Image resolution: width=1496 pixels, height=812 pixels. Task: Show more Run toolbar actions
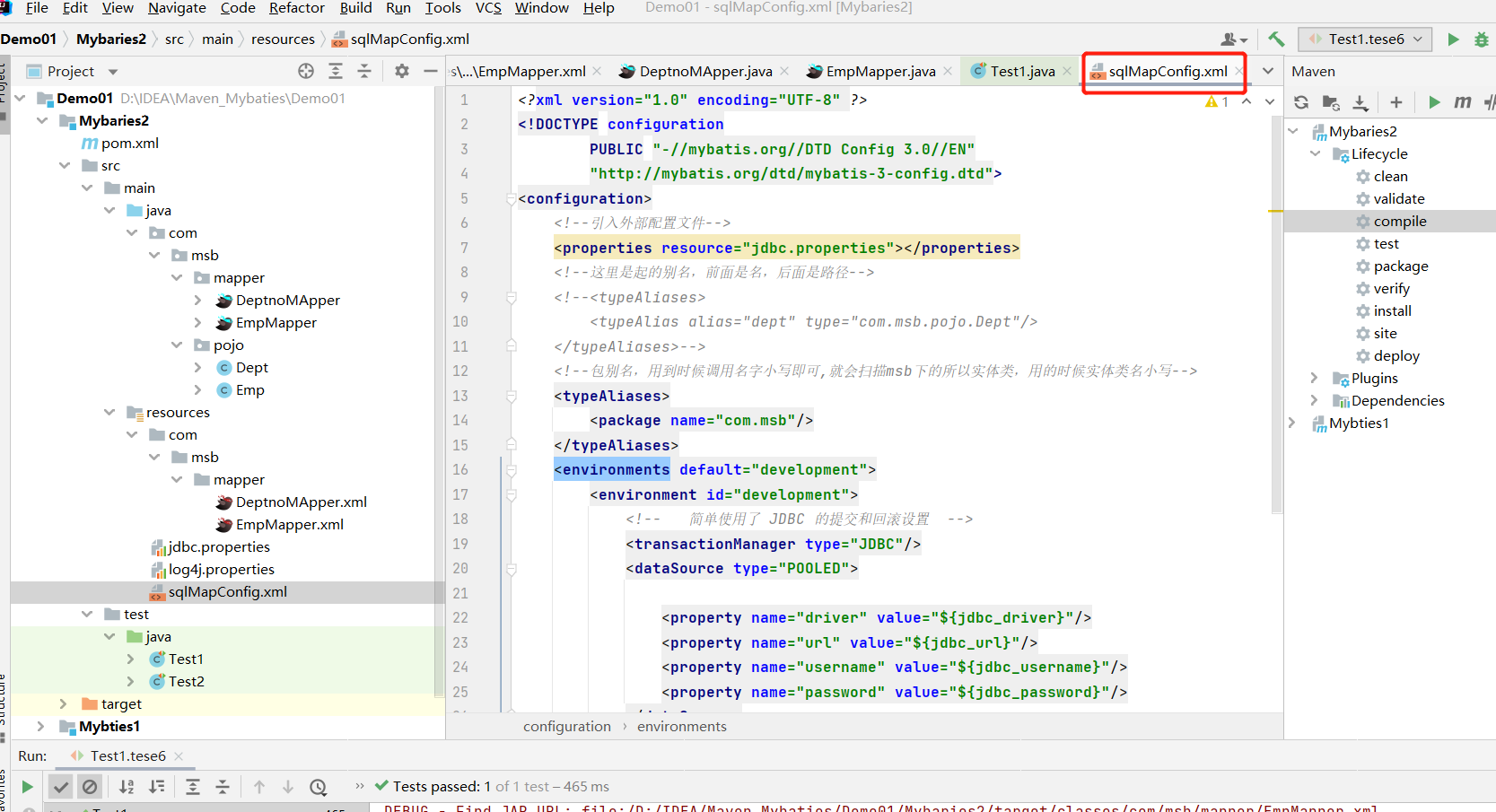coord(360,786)
